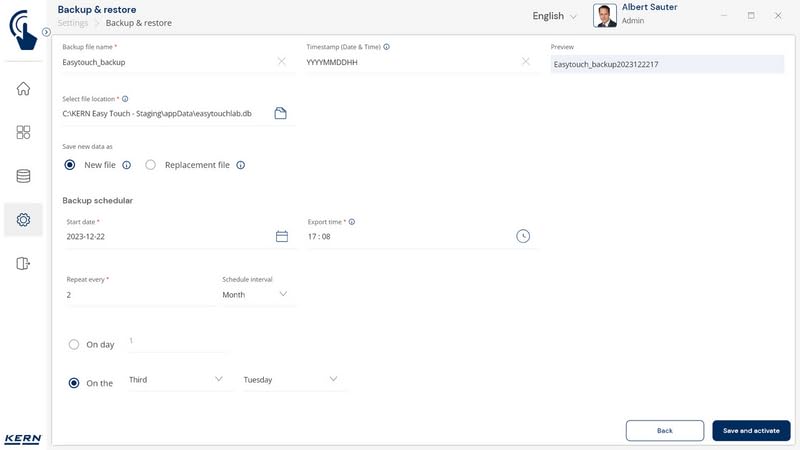Click Albert Sauter user name
Screen dimensions: 800x450
(649, 7)
